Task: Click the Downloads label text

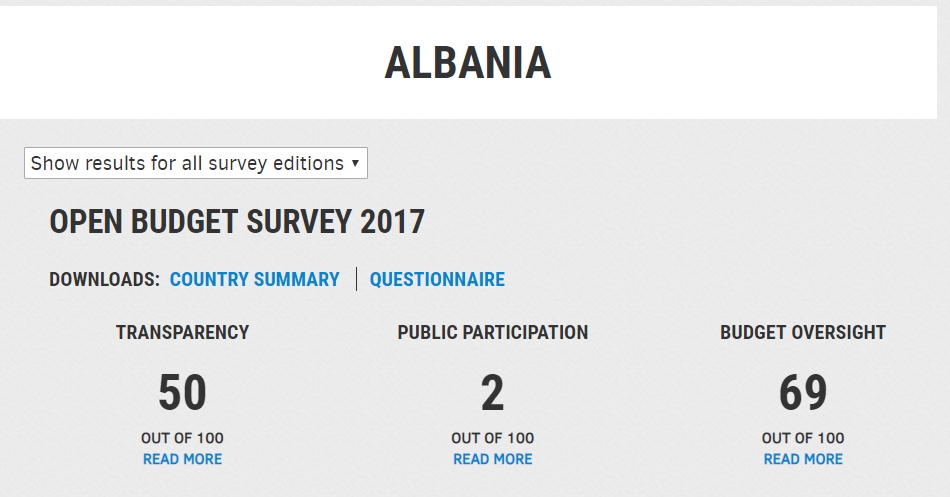Action: (104, 279)
